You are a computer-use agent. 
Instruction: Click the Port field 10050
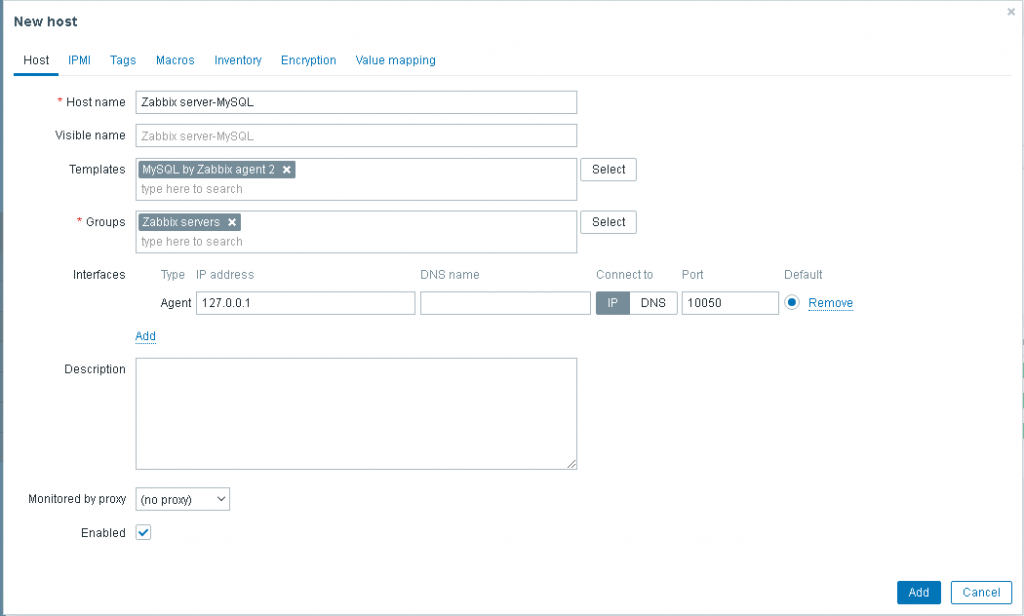[730, 303]
